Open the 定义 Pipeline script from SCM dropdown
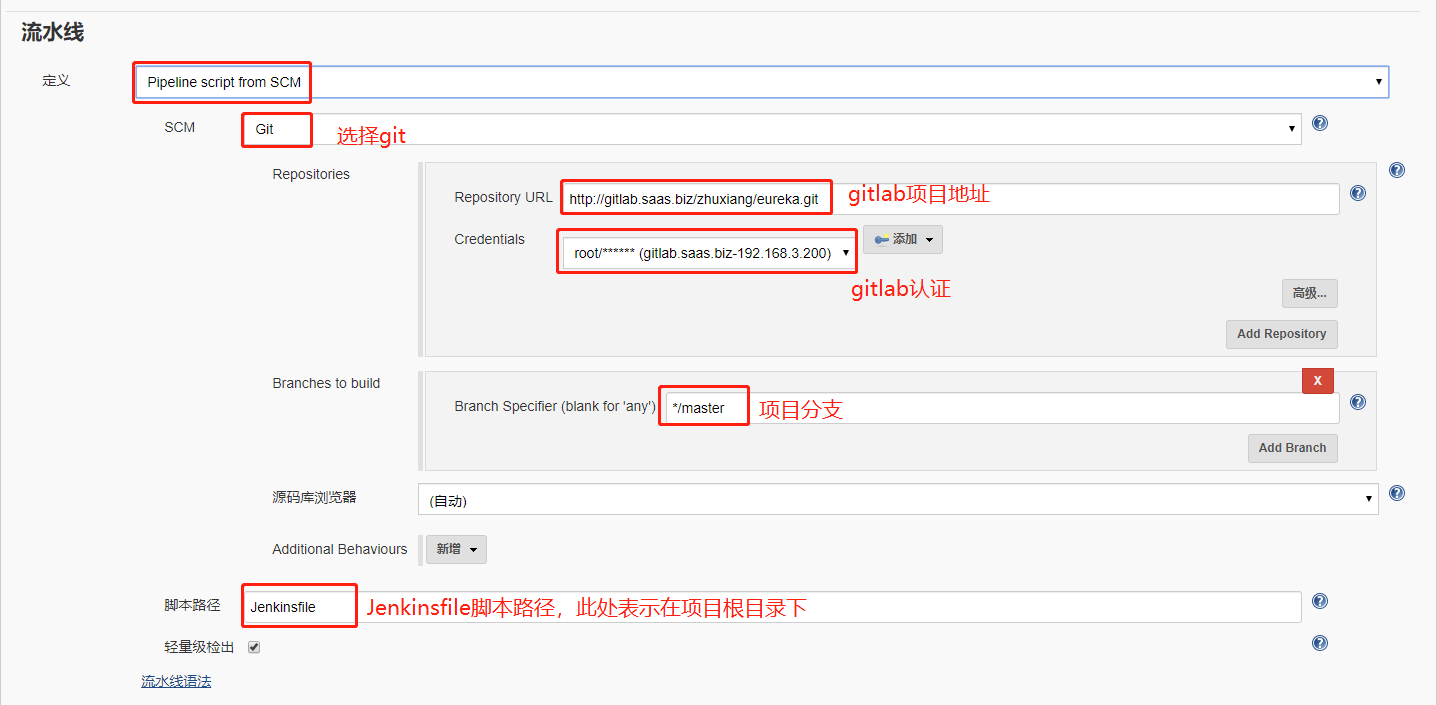 pyautogui.click(x=760, y=82)
